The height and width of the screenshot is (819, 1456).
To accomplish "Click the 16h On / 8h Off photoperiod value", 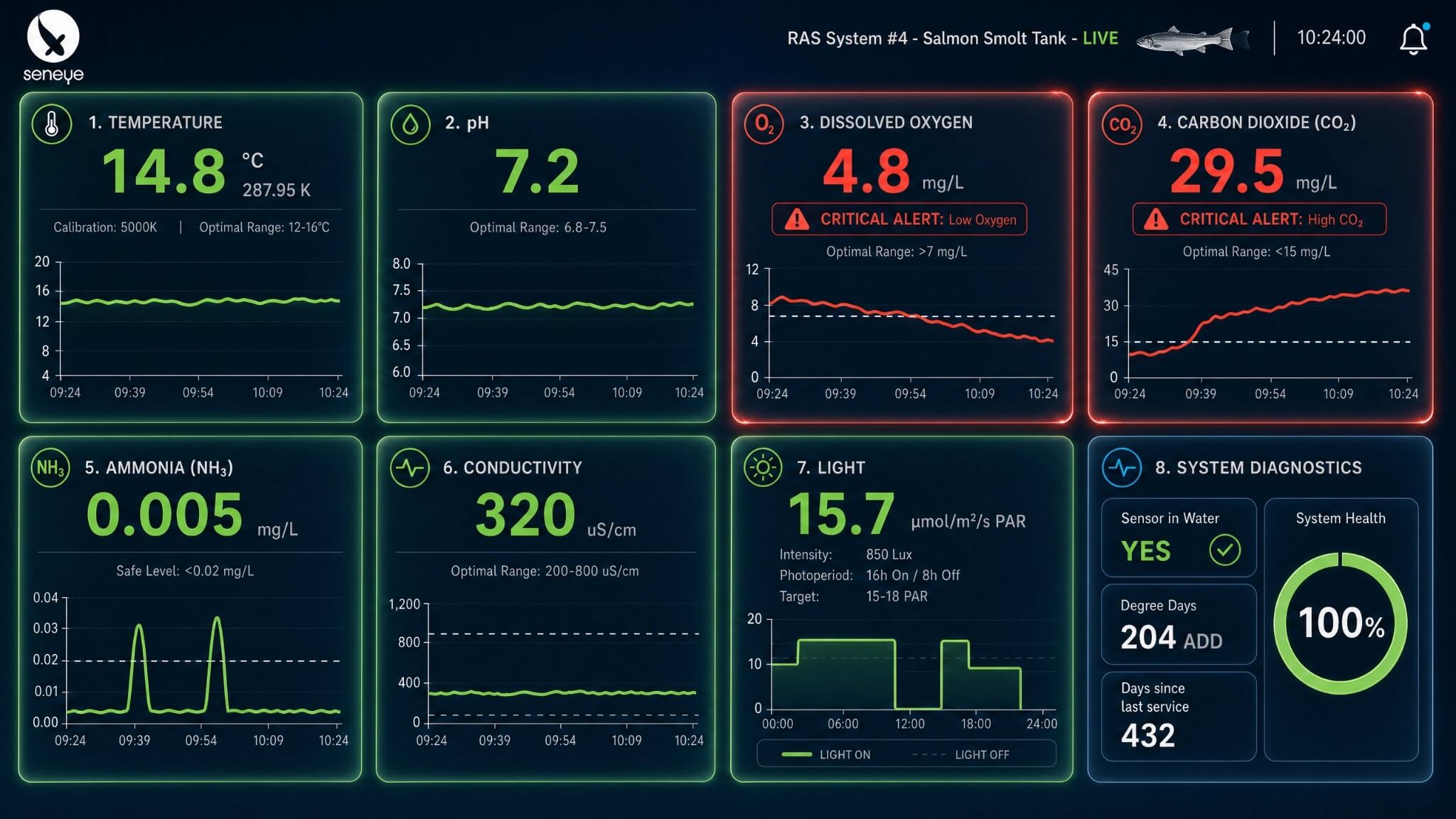I will point(913,575).
